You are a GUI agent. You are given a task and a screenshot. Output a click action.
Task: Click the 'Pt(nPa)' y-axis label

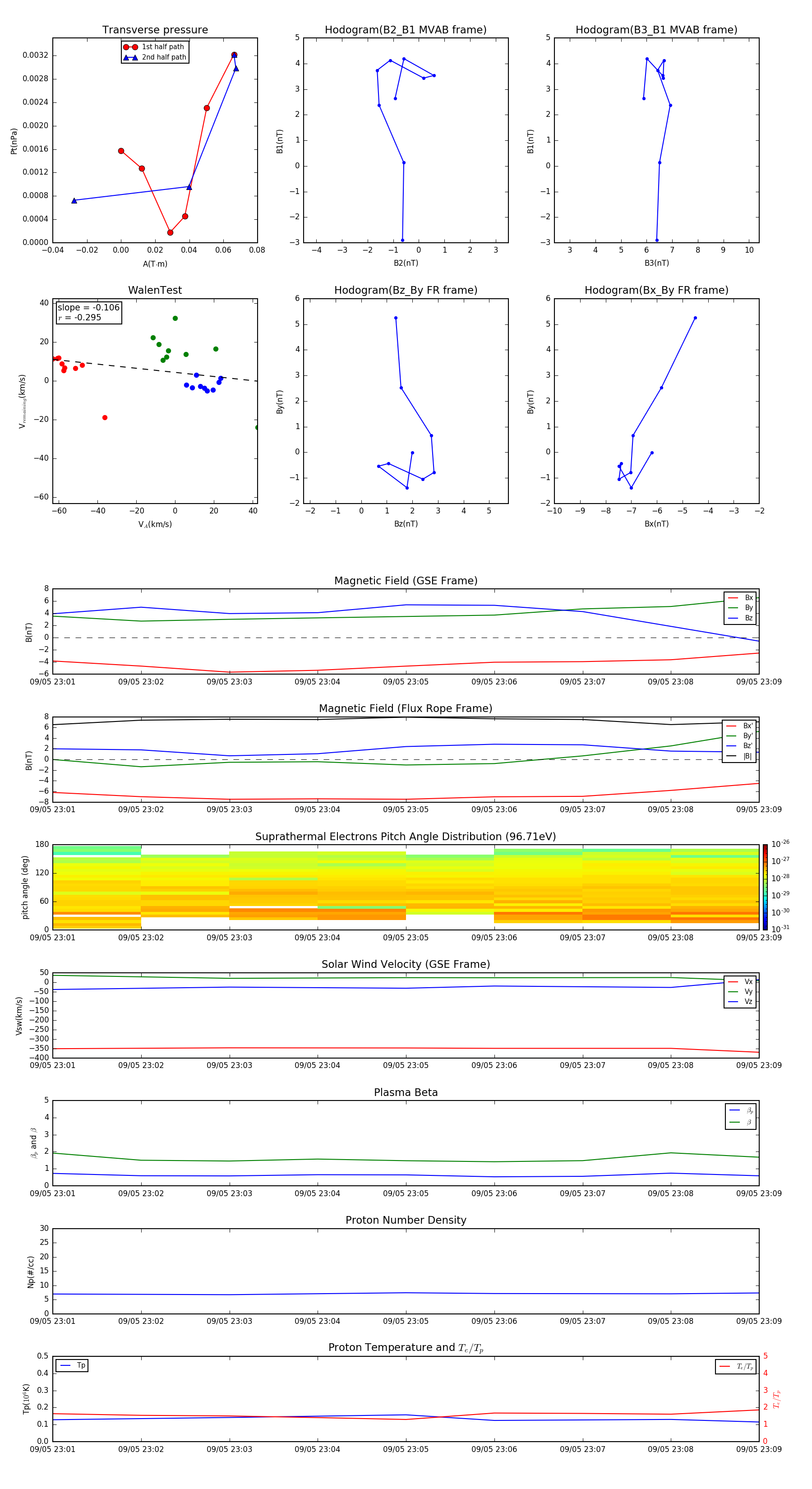[x=14, y=141]
